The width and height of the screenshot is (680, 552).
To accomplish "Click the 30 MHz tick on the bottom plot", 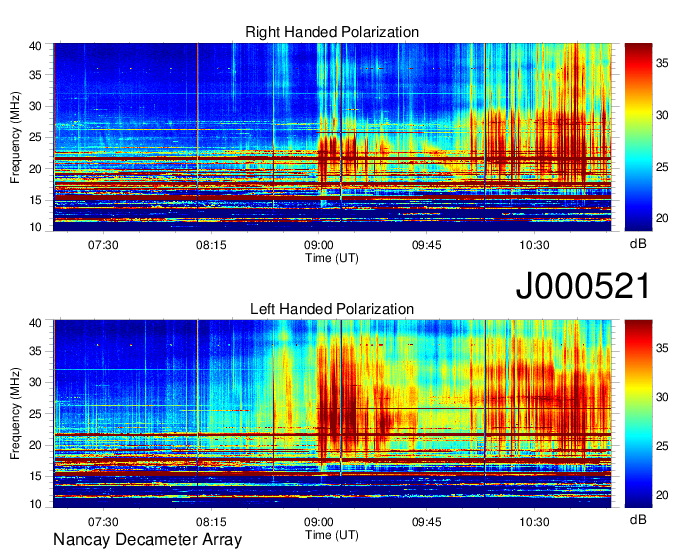I will 36,382.
